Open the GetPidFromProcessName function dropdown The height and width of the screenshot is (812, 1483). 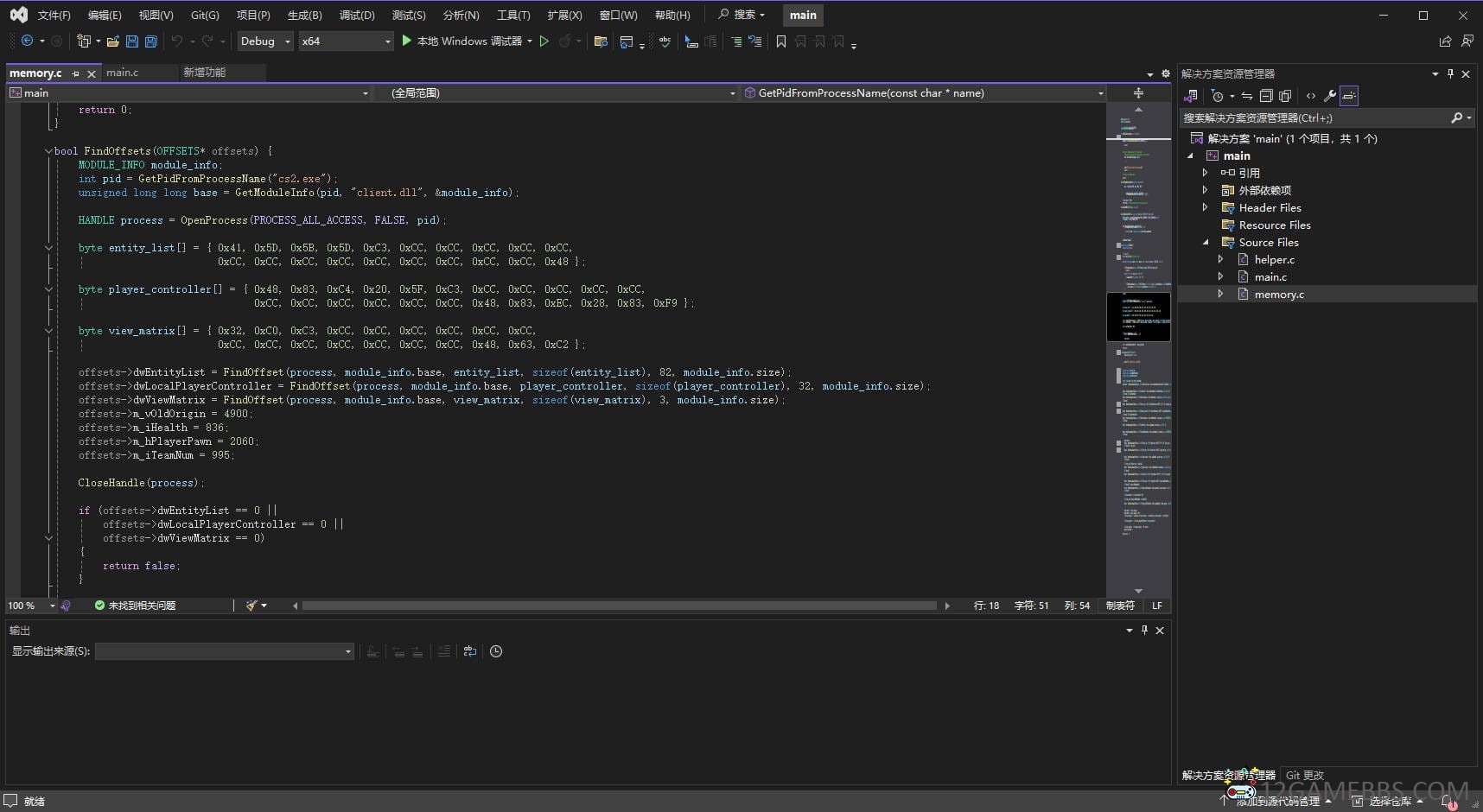pos(924,92)
